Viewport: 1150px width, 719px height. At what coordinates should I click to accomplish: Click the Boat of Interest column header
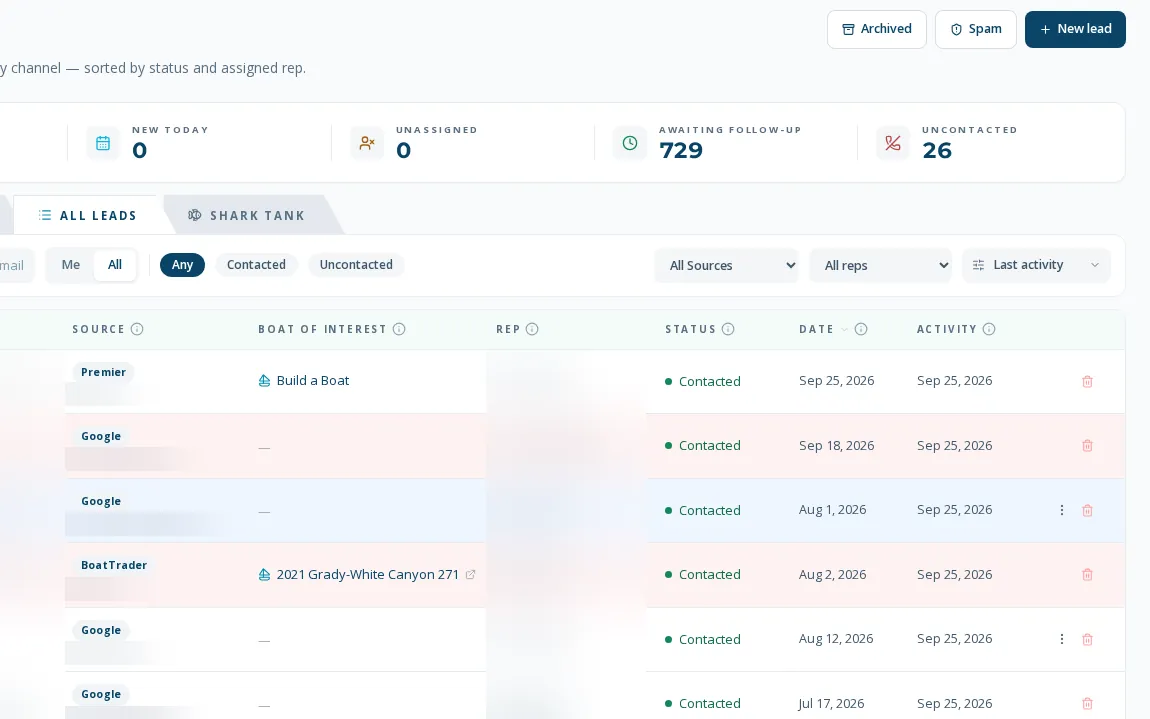(x=322, y=329)
